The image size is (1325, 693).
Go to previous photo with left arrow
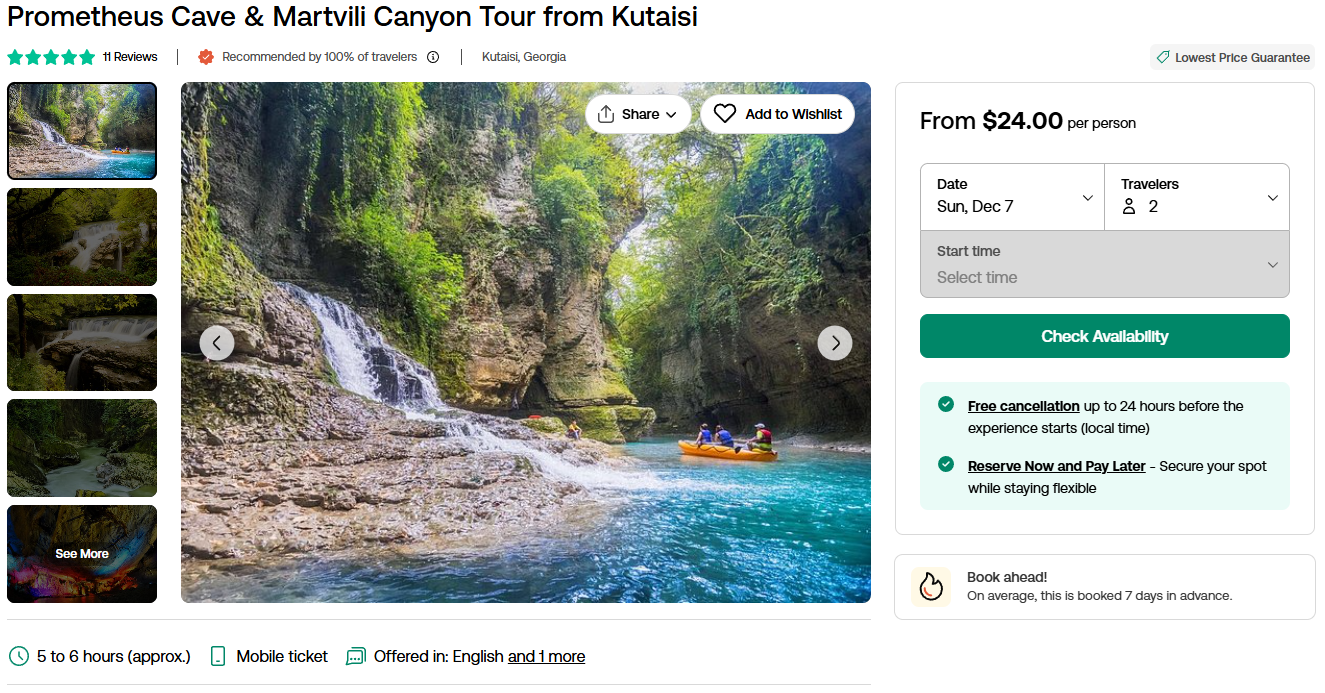click(217, 343)
